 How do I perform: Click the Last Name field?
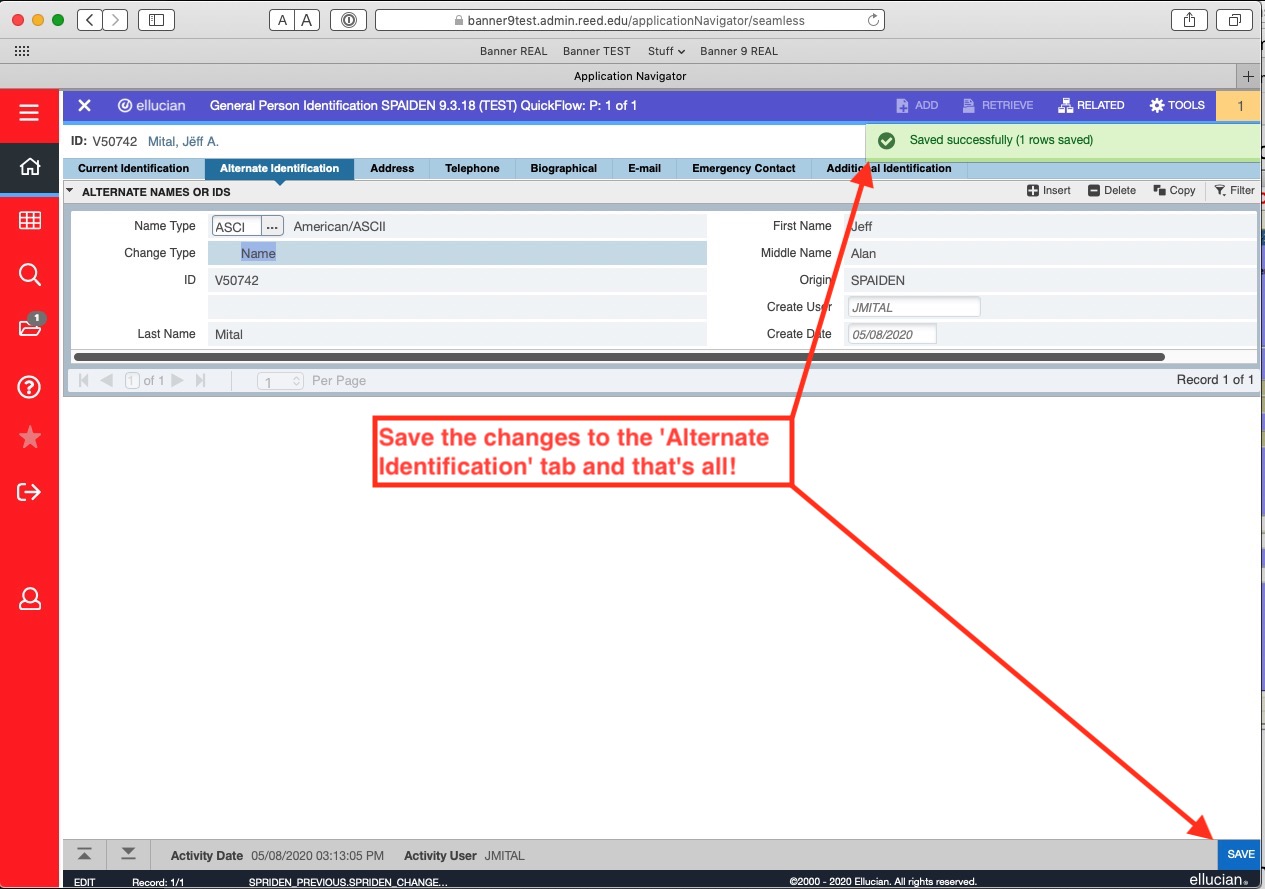coord(456,334)
